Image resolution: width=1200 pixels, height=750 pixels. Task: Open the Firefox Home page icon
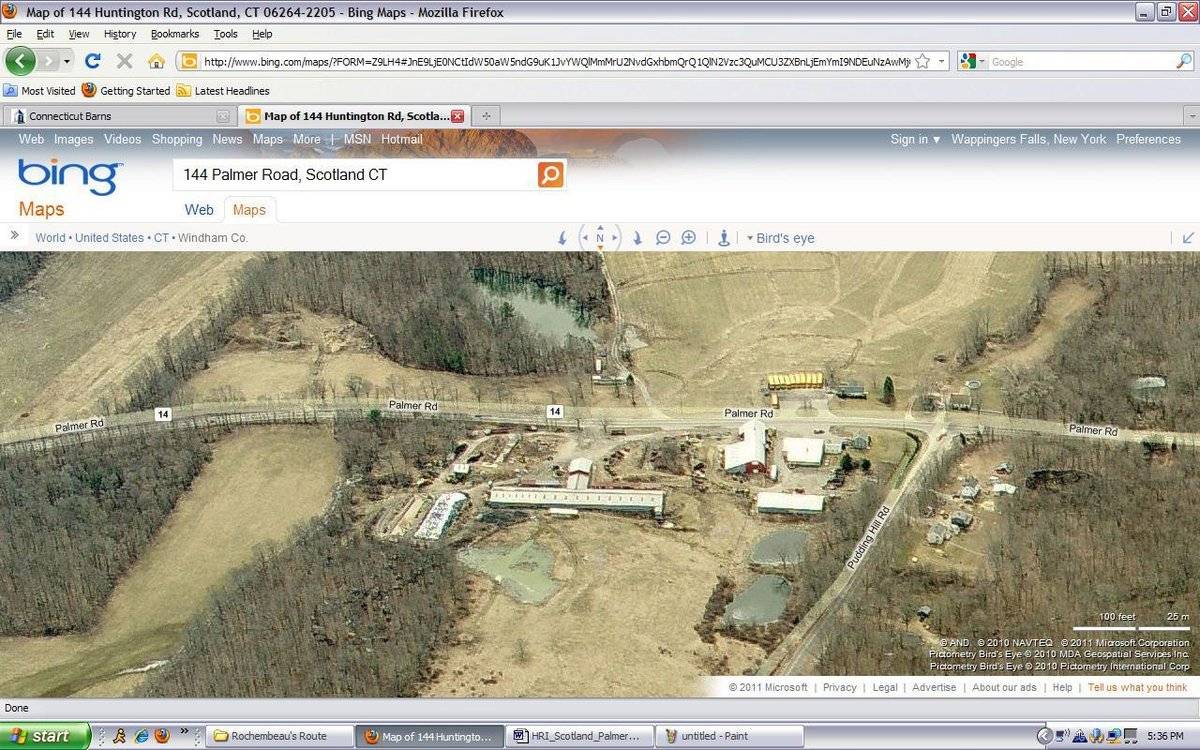pyautogui.click(x=155, y=60)
